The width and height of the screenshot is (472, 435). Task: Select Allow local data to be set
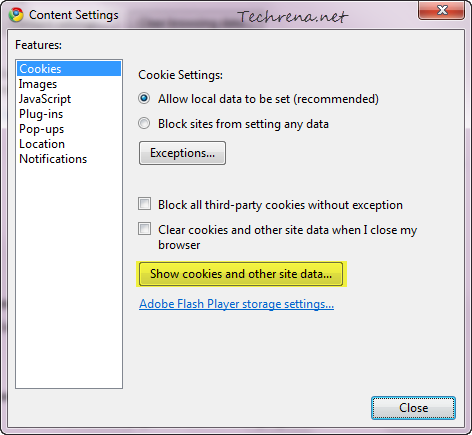pyautogui.click(x=144, y=99)
